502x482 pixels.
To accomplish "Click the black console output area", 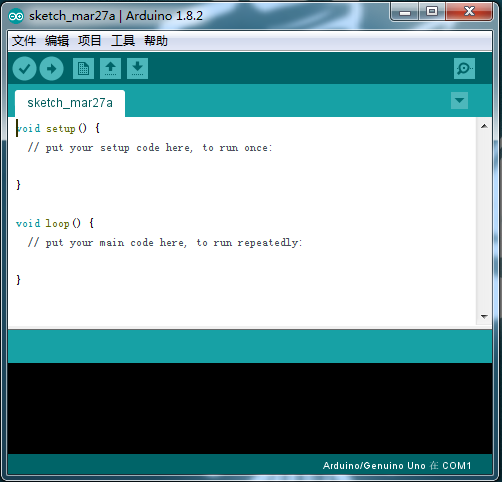I will [250, 408].
